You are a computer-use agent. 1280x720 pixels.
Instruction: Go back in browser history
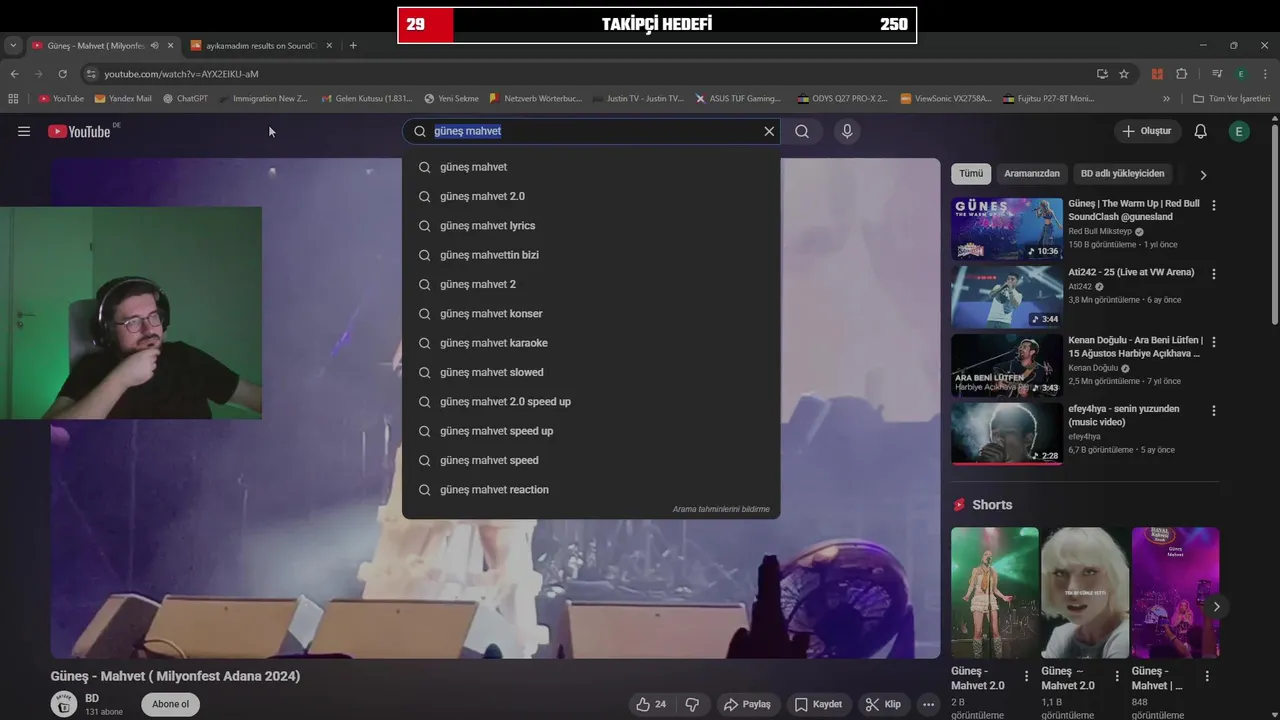click(x=14, y=74)
